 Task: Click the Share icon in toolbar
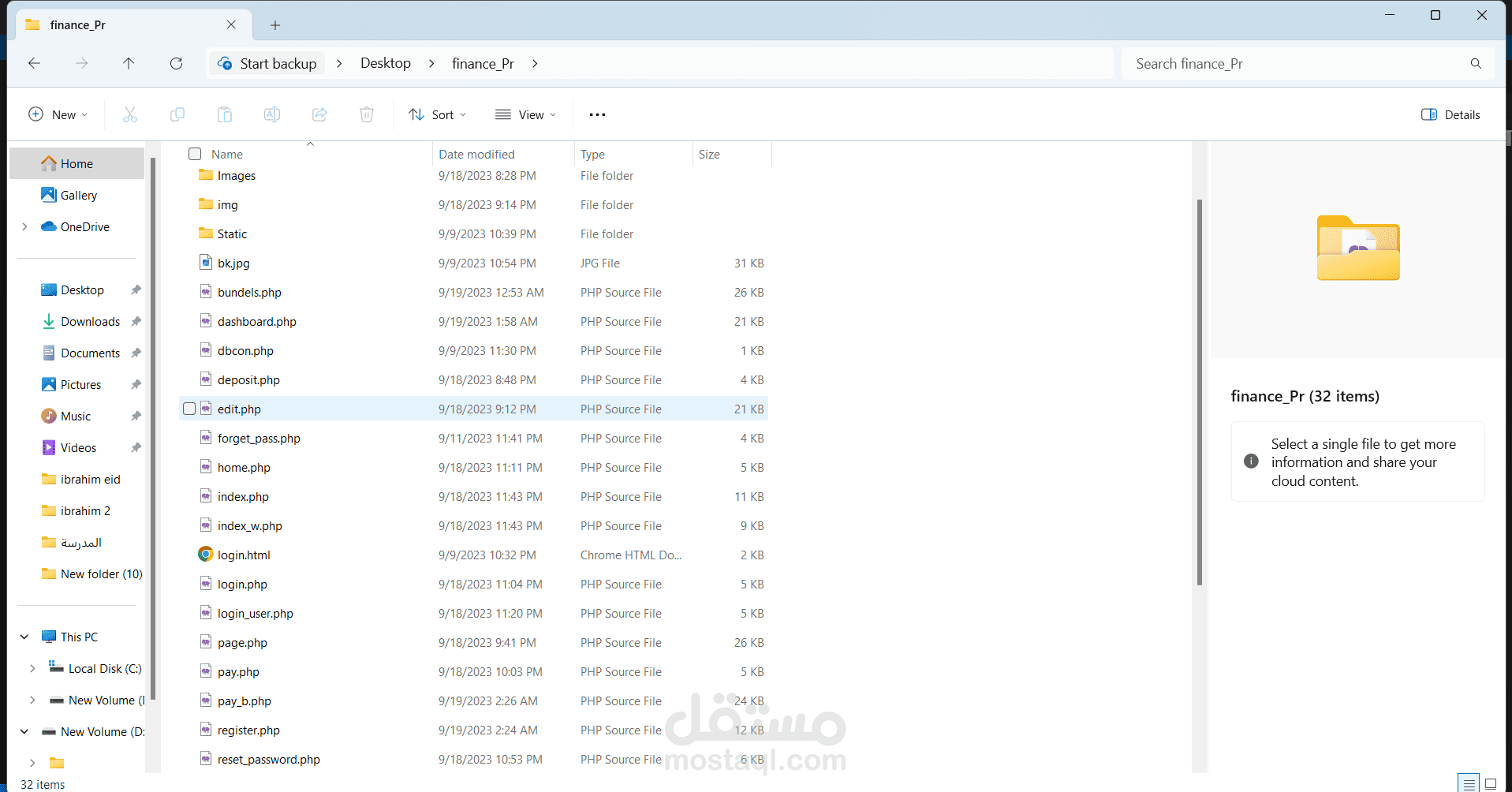pyautogui.click(x=319, y=115)
